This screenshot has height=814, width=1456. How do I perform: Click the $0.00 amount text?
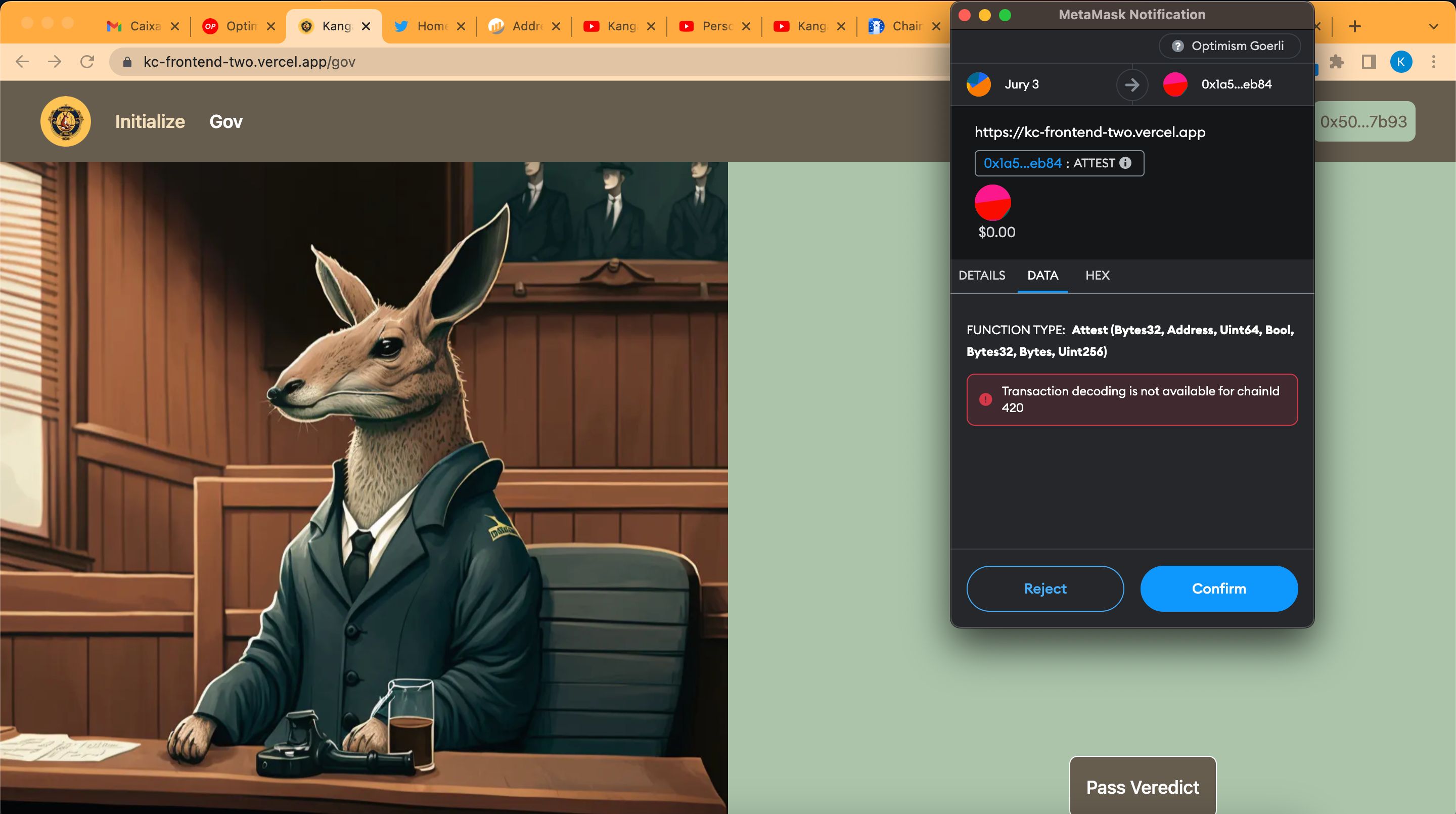click(996, 233)
